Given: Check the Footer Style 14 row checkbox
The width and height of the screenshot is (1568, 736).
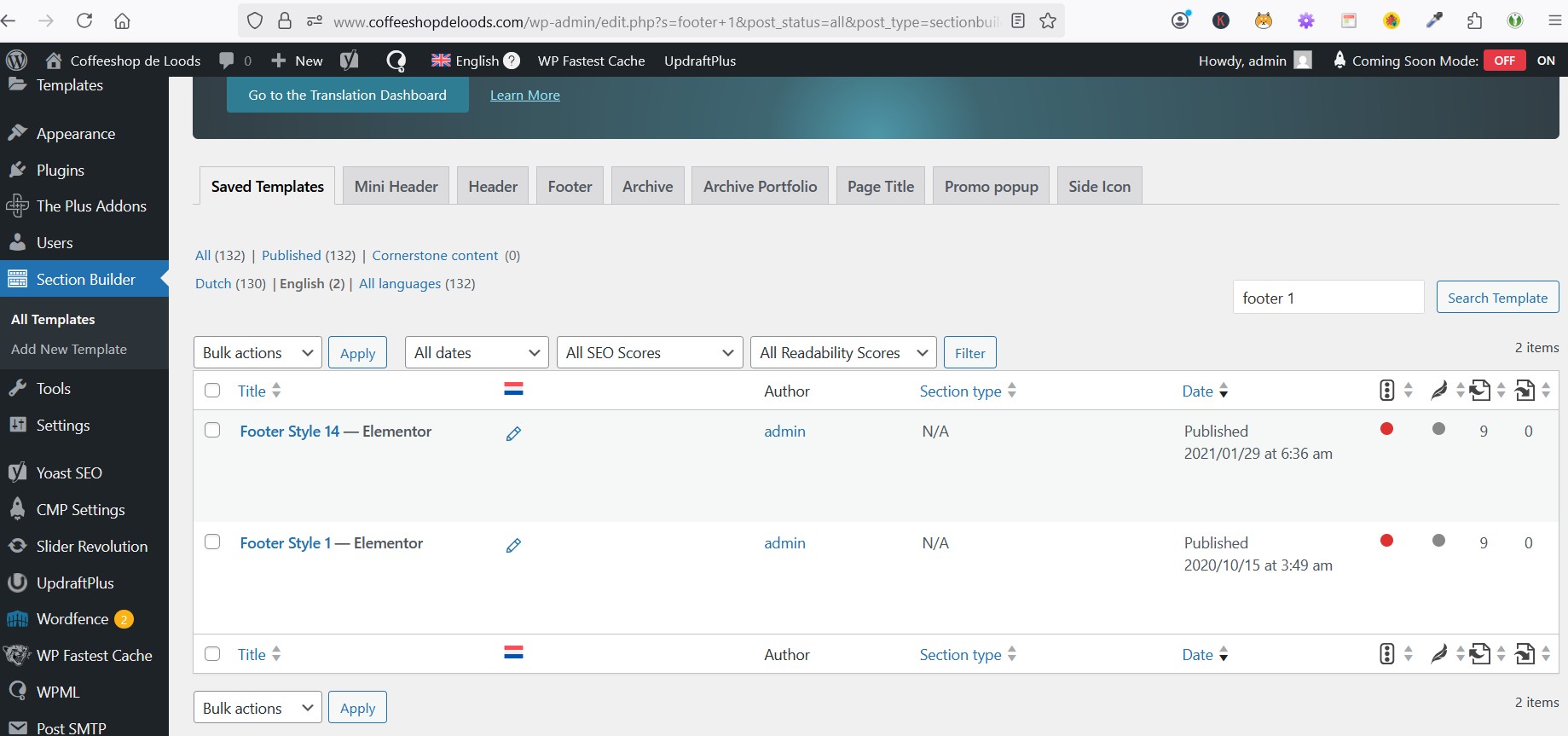Looking at the screenshot, I should pos(213,431).
